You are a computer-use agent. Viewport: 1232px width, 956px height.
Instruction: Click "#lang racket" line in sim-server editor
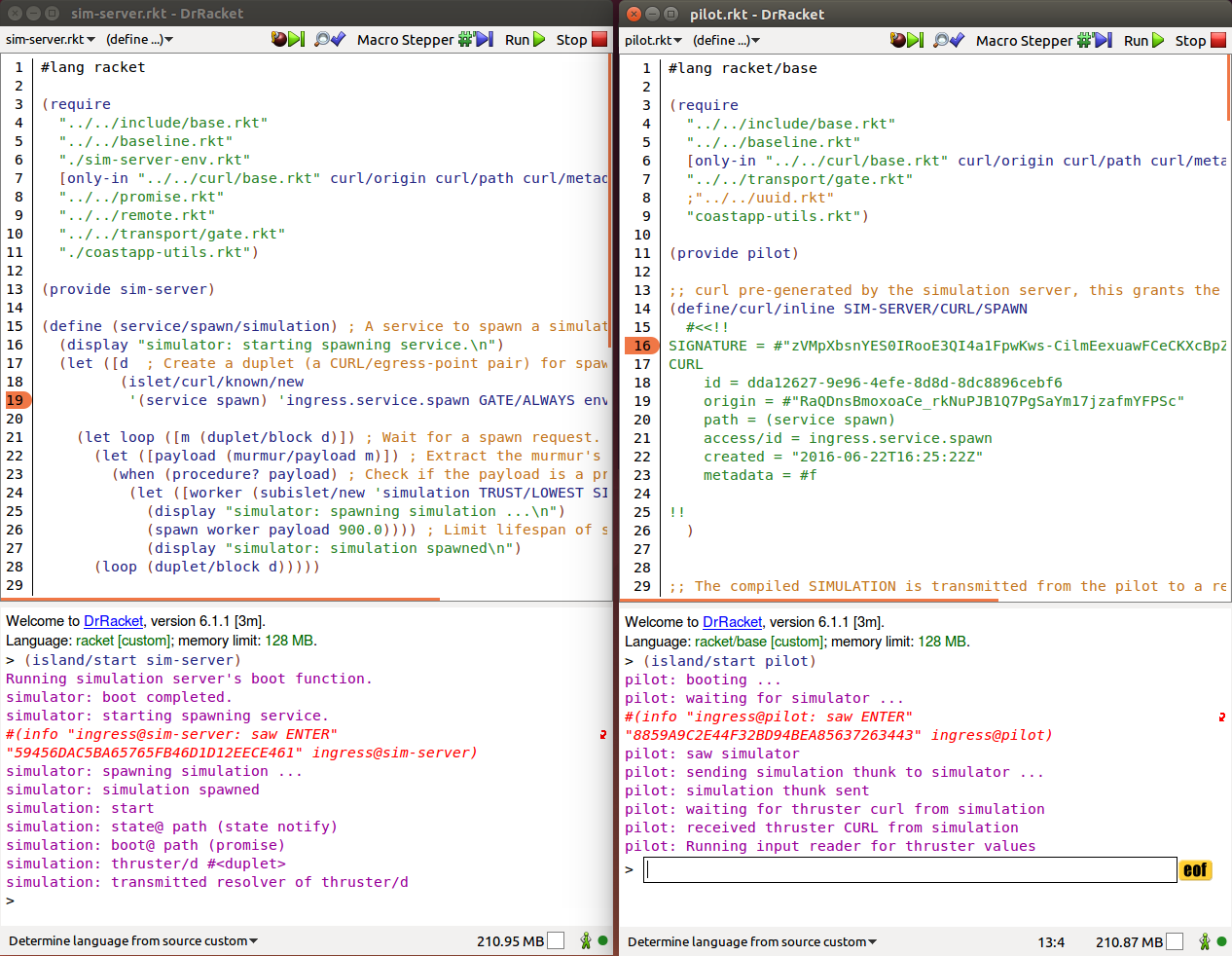tap(92, 67)
